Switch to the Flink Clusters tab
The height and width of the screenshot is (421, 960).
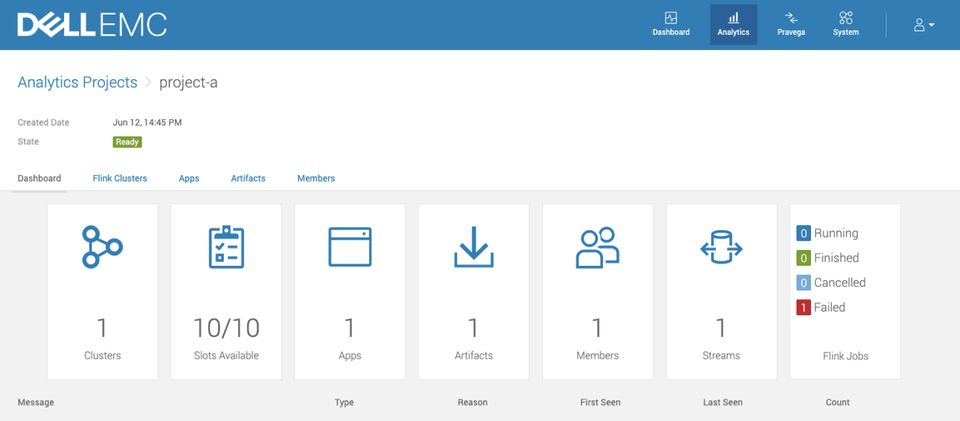click(x=120, y=178)
